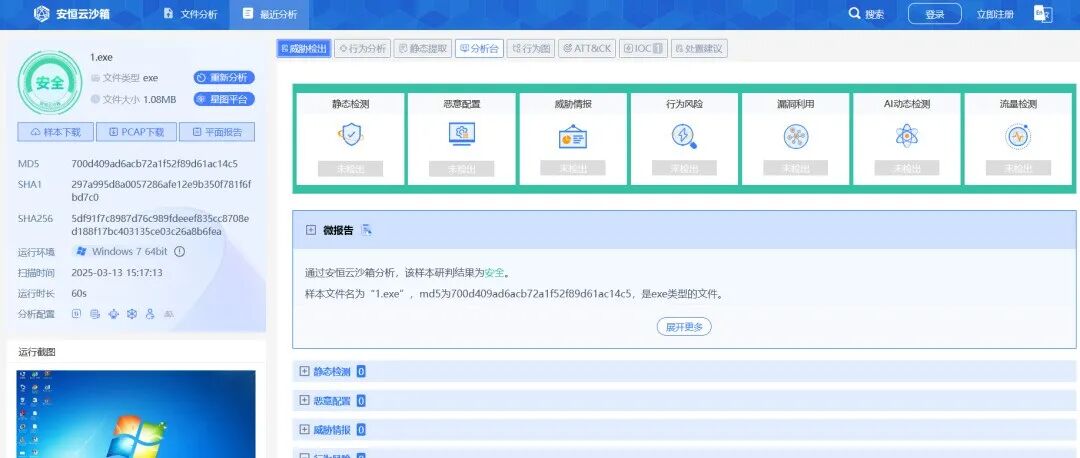Click the 样本下载 button
The width and height of the screenshot is (1080, 458).
55,132
